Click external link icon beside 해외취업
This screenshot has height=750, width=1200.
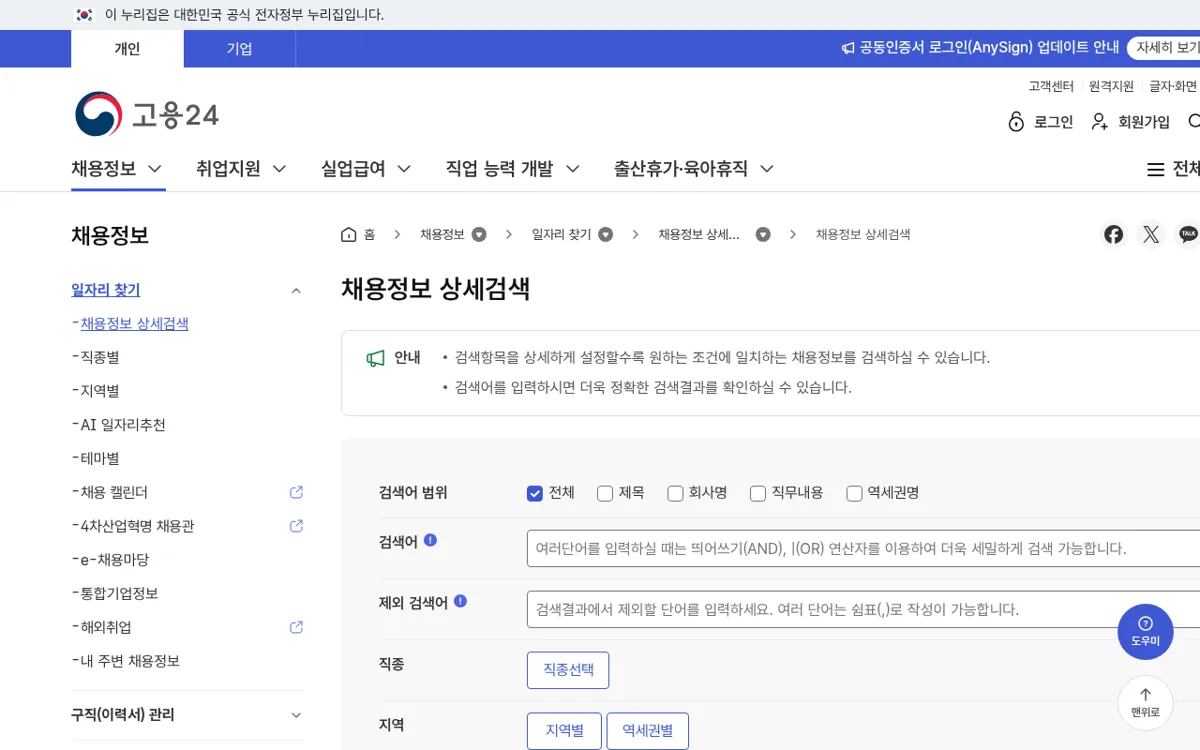tap(296, 627)
